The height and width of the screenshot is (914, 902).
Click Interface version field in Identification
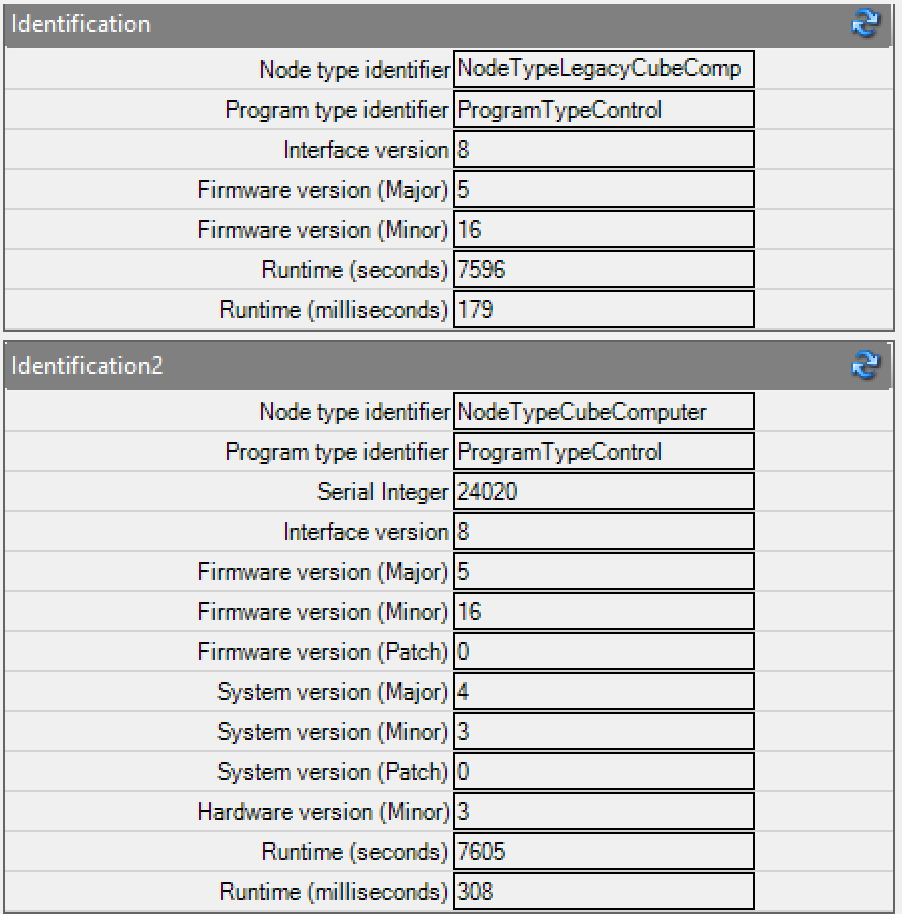(603, 150)
